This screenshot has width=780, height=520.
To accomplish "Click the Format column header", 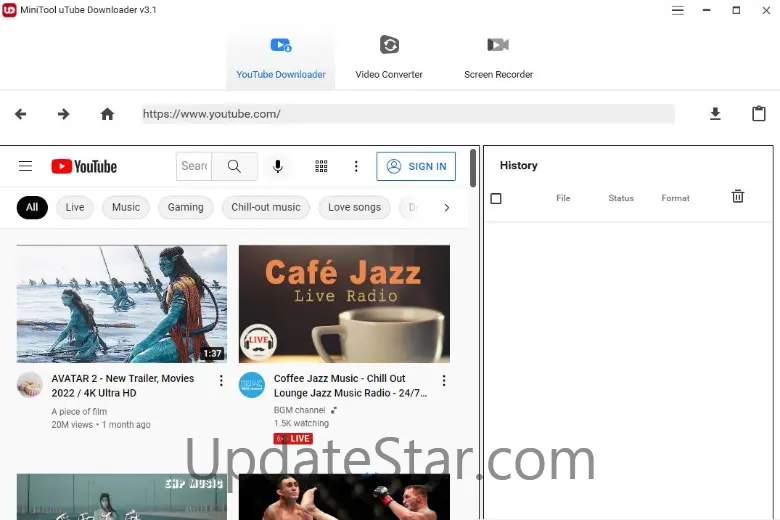I will (675, 198).
